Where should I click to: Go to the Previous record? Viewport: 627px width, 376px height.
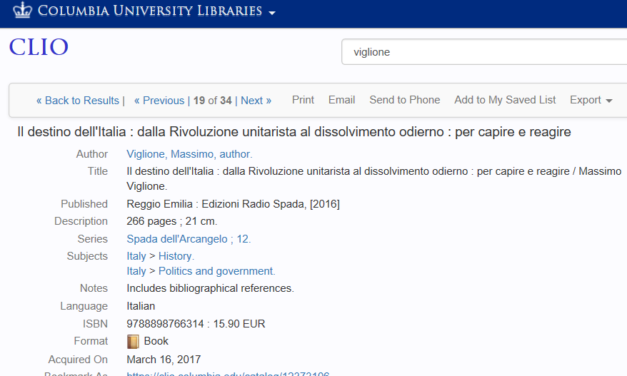(x=159, y=100)
